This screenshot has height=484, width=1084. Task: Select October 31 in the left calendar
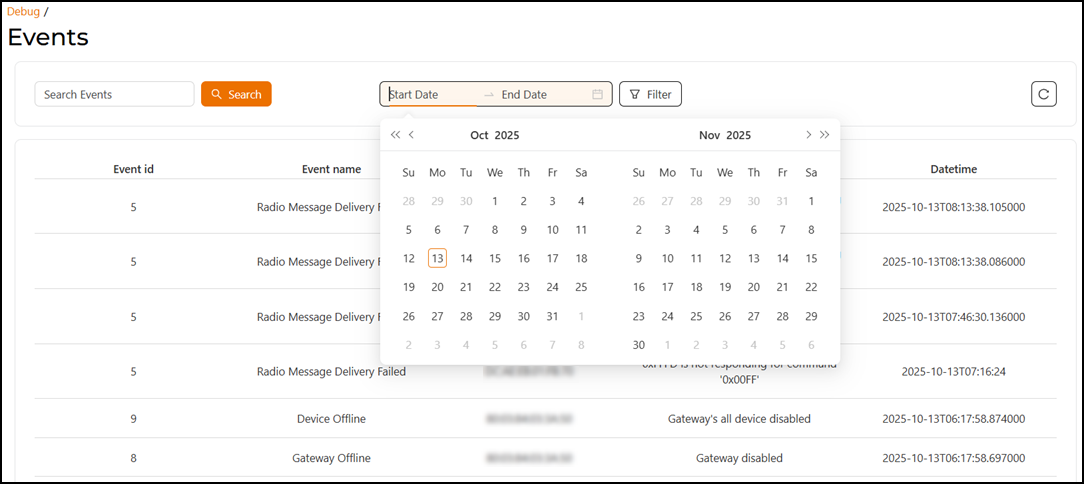(552, 316)
